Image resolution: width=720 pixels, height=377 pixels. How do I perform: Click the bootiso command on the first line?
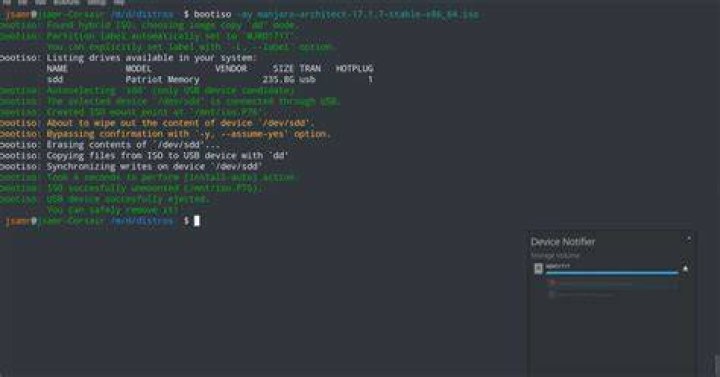pos(212,14)
